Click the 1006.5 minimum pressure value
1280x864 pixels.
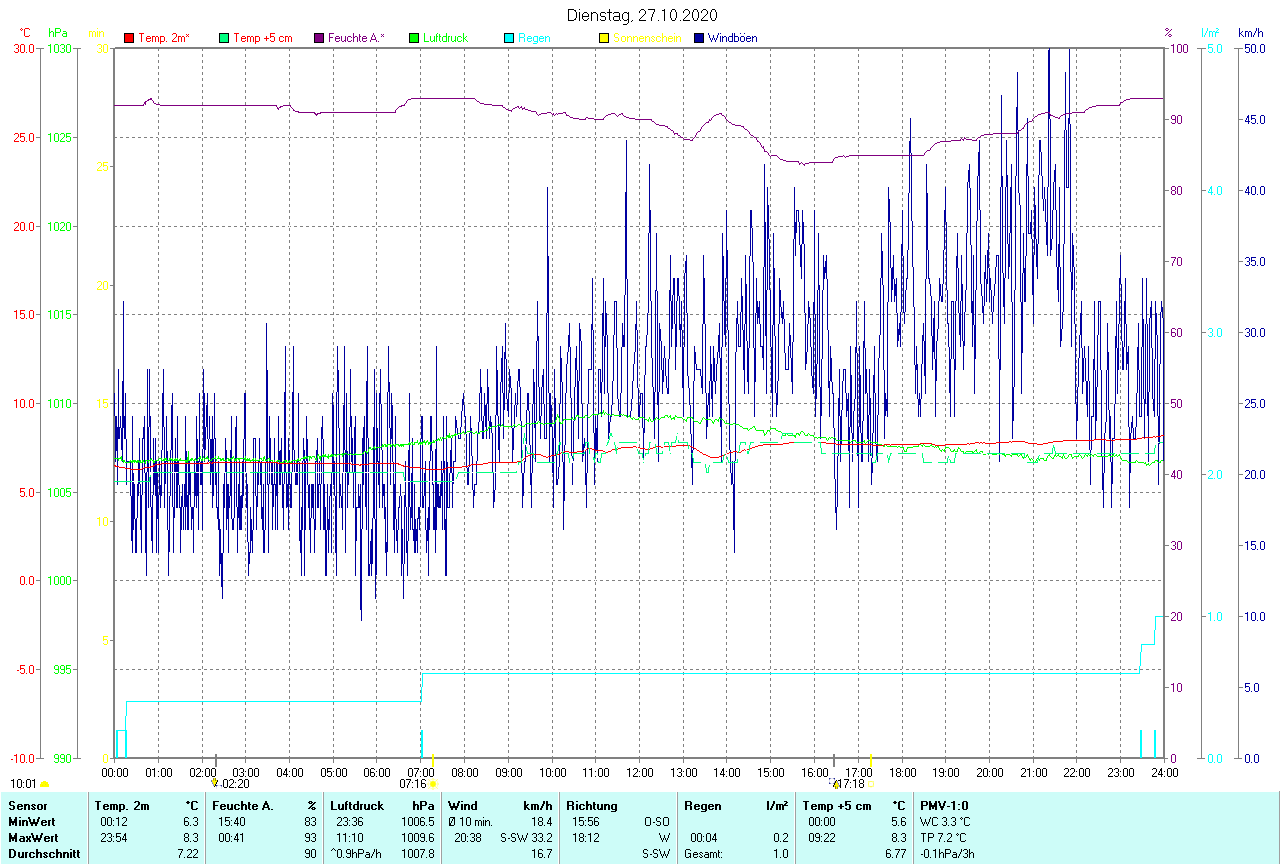(x=417, y=822)
